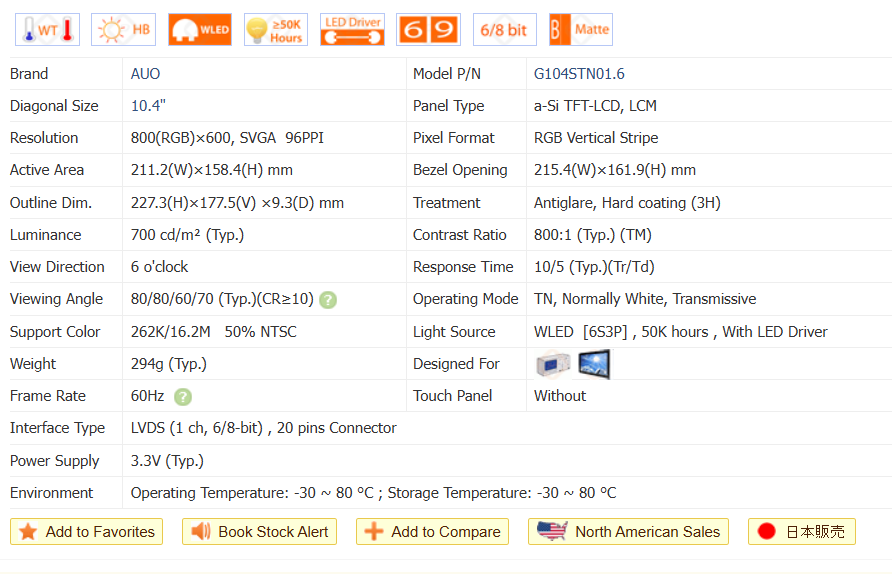Click the HB high brightness badge
Image resolution: width=892 pixels, height=574 pixels.
coord(123,30)
